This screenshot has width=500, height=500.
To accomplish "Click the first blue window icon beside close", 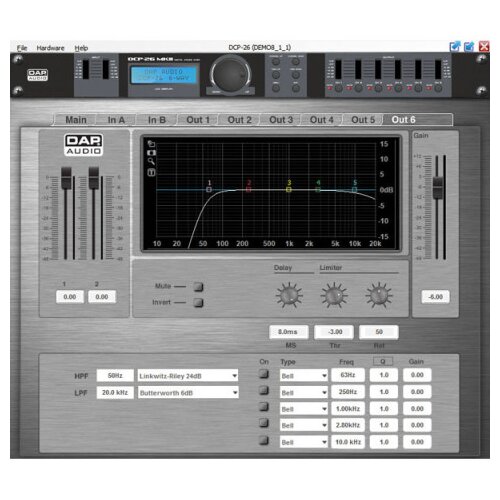I will pos(455,47).
